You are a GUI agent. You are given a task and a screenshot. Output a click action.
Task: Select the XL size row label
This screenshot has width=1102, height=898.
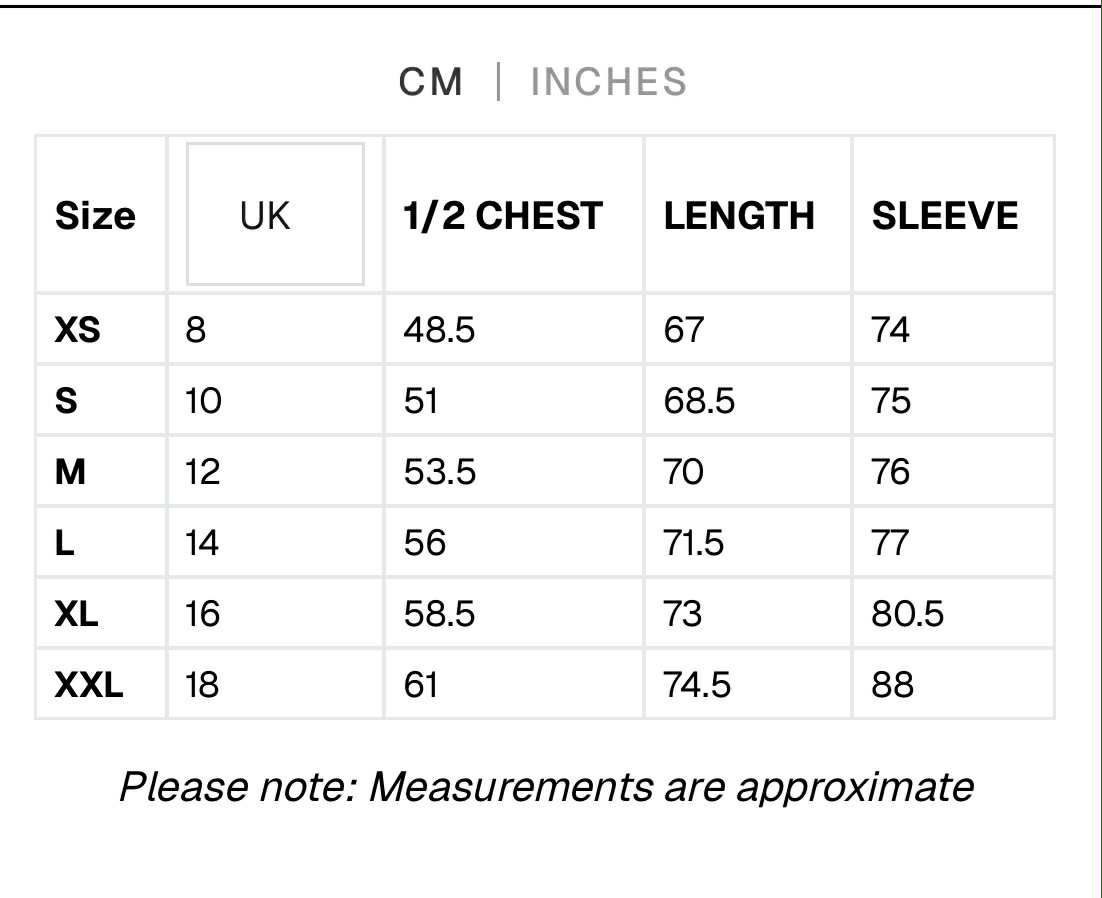pyautogui.click(x=77, y=613)
